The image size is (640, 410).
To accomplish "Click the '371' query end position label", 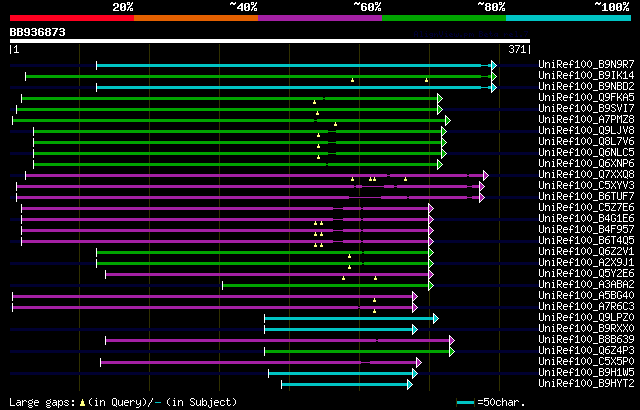I will pyautogui.click(x=517, y=50).
